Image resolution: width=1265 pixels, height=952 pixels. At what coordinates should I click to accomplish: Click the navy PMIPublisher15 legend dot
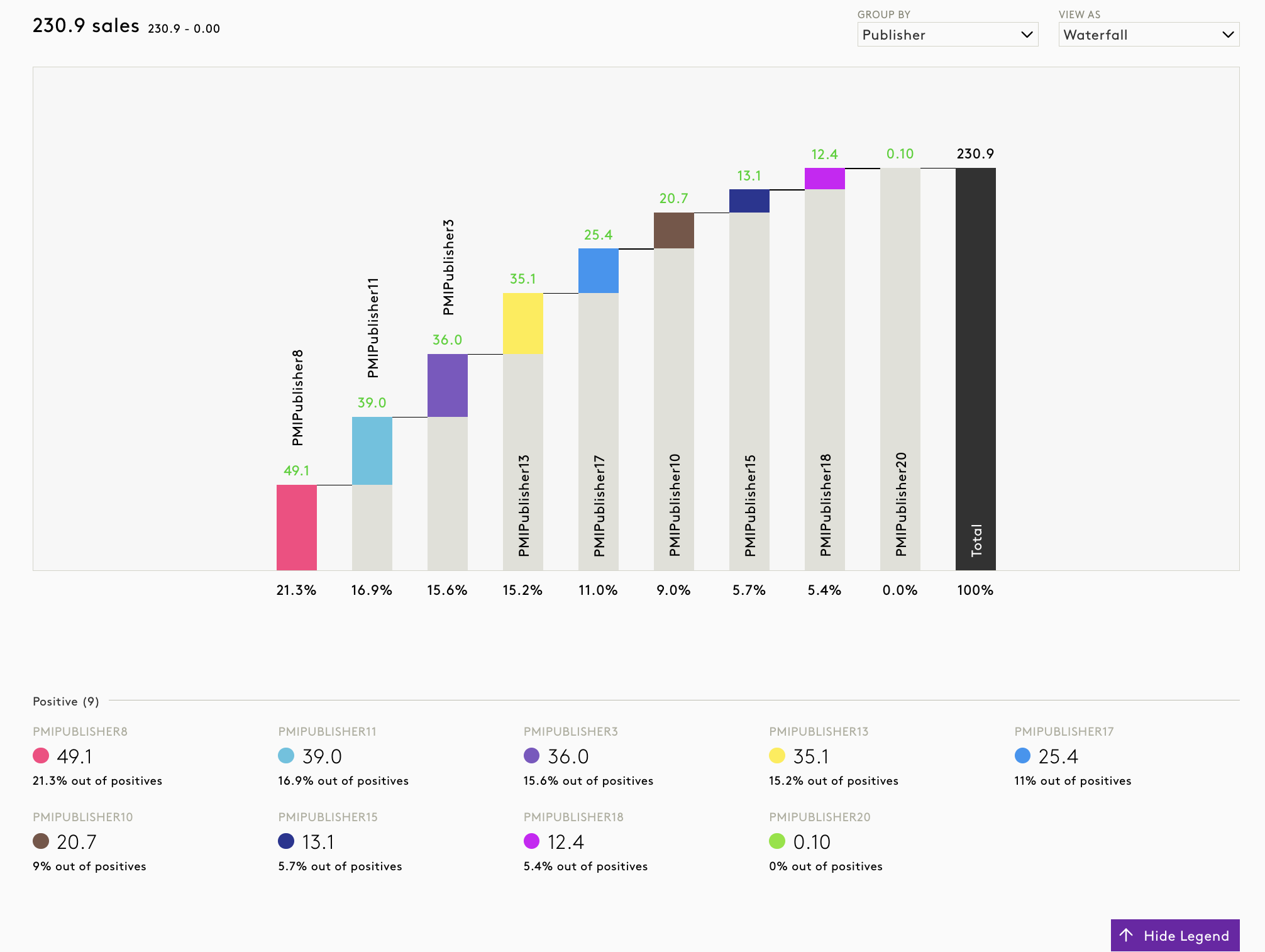[286, 841]
